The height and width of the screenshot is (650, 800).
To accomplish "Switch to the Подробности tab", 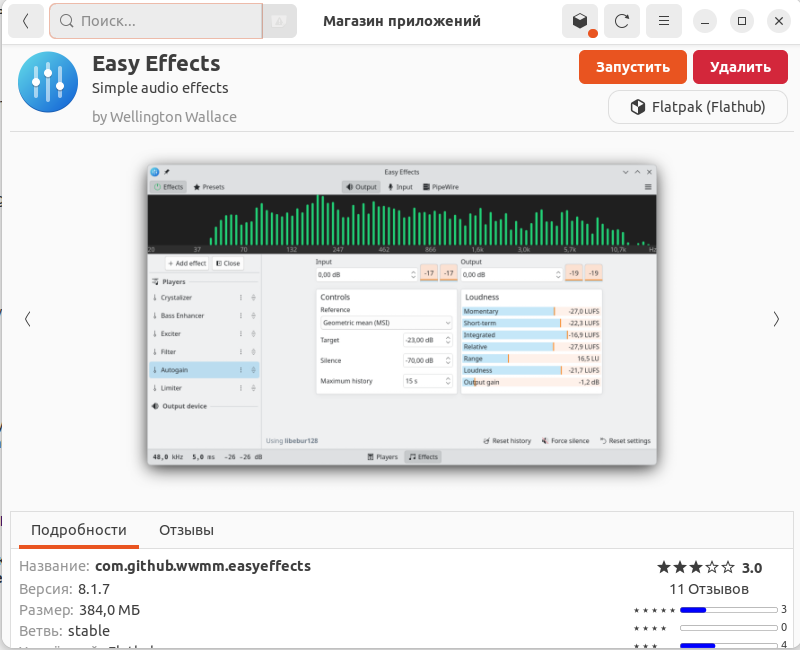I will (x=79, y=530).
